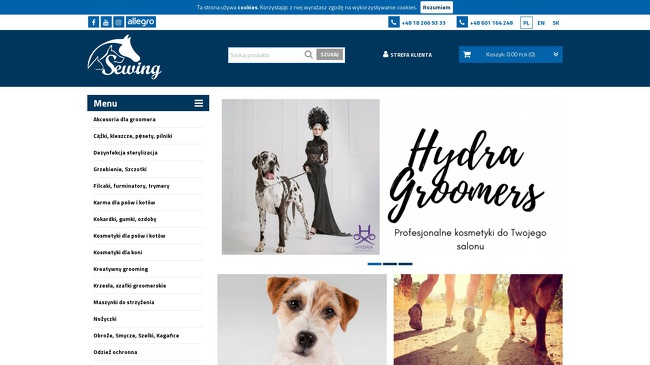The height and width of the screenshot is (365, 650).
Task: Open the YouTube channel icon
Action: pyautogui.click(x=106, y=22)
